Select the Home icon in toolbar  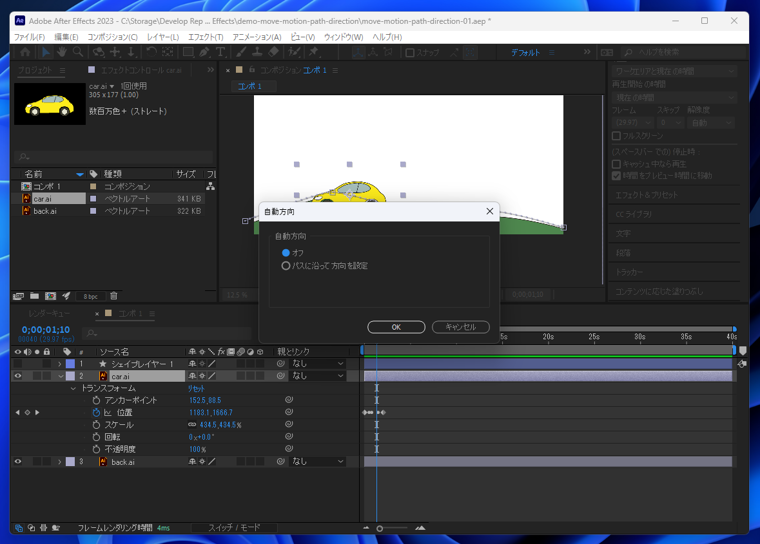tap(25, 52)
